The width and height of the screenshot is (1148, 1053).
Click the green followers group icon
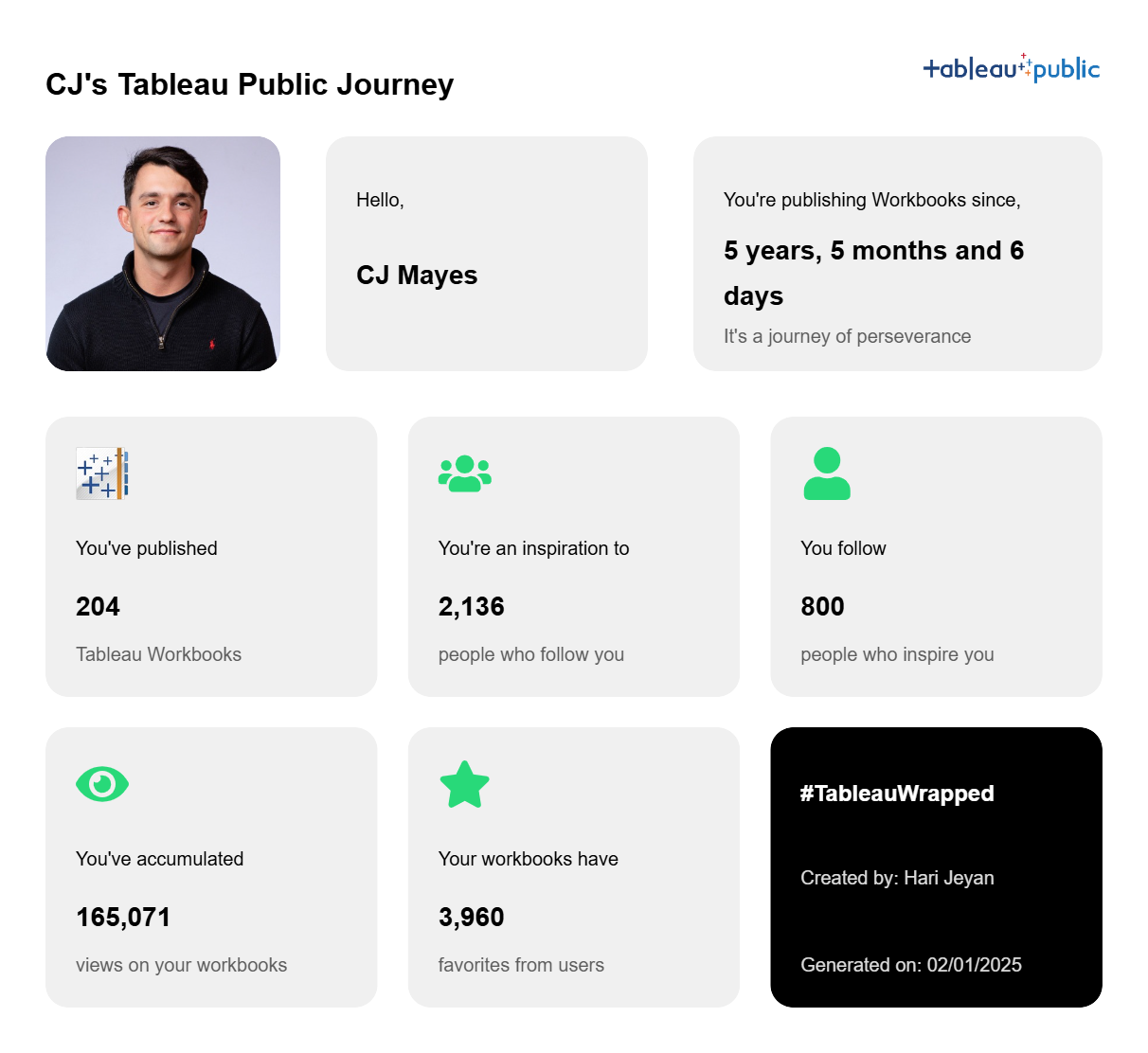pos(464,473)
